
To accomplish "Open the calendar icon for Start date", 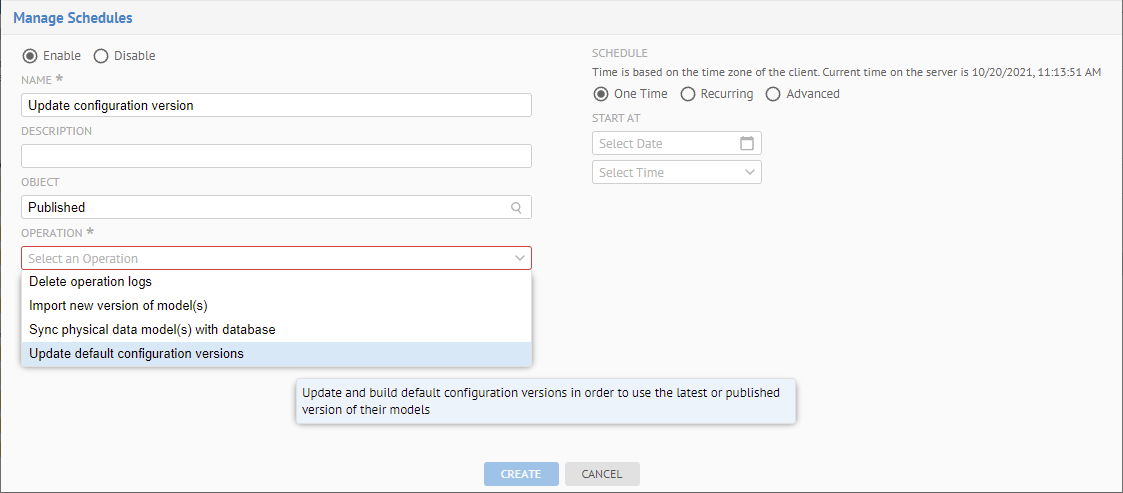I will click(x=746, y=144).
